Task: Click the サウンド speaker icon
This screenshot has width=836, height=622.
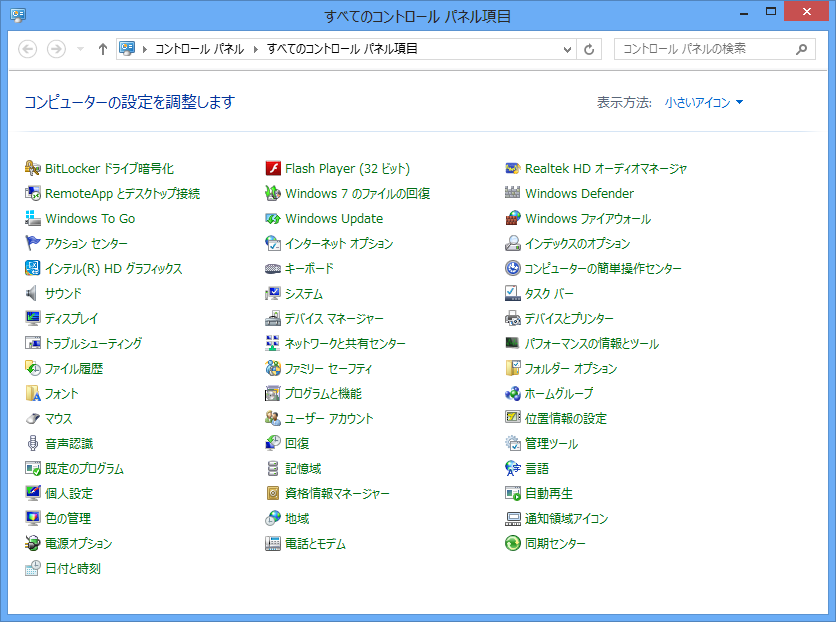Action: coord(33,293)
